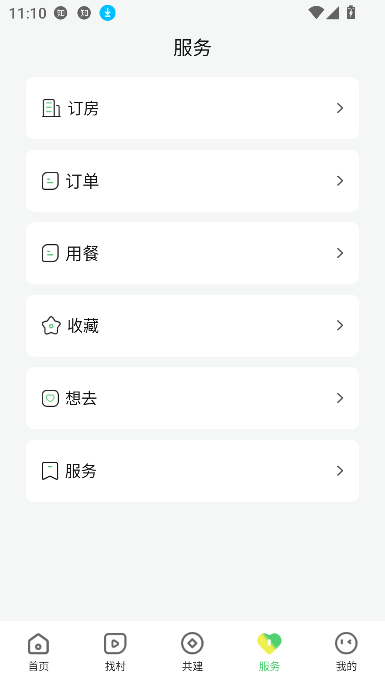This screenshot has height=684, width=385.
Task: Tap the building icon beside 订房
Action: 51,108
